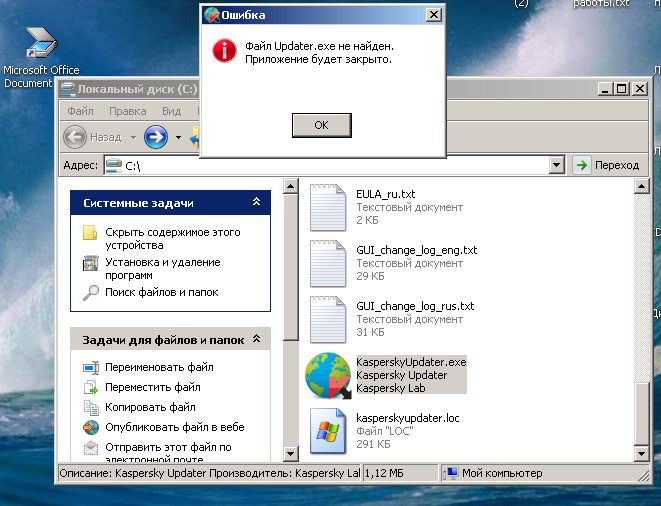Select the EULA_ru.txt document icon
Image resolution: width=661 pixels, height=506 pixels.
(x=328, y=207)
